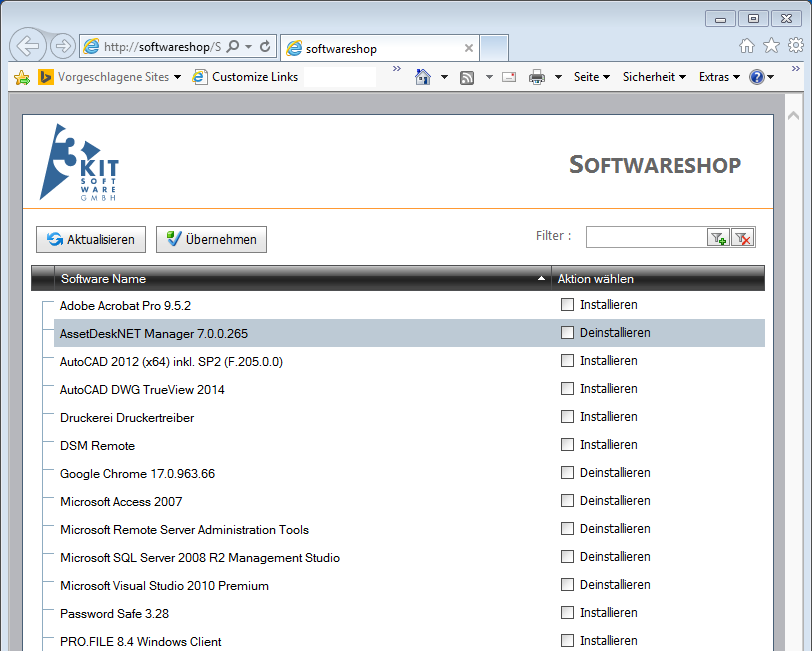812x651 pixels.
Task: Click the printer icon in command bar
Action: [537, 77]
